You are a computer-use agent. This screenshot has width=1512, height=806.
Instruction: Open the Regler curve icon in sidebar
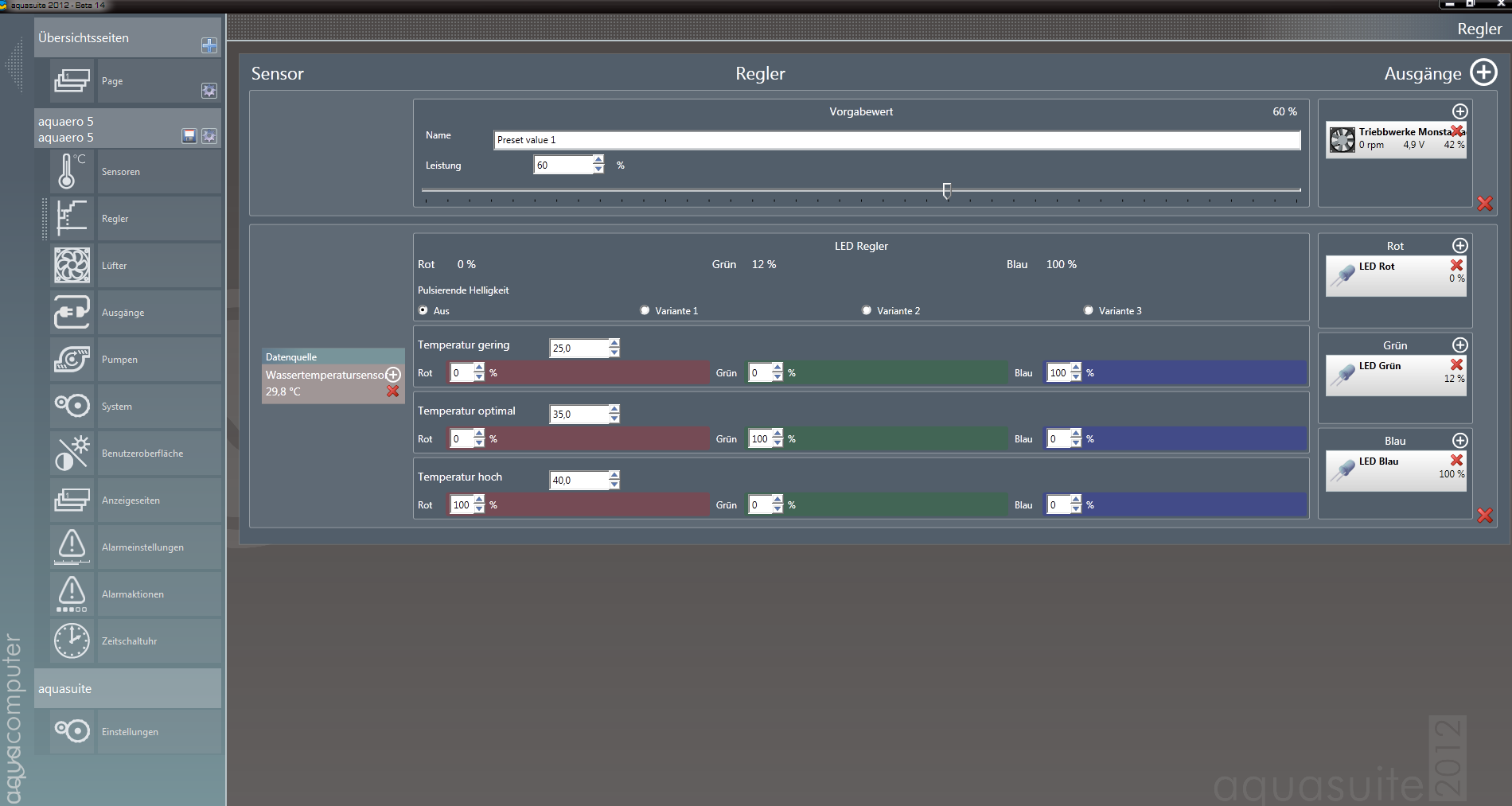pyautogui.click(x=72, y=218)
